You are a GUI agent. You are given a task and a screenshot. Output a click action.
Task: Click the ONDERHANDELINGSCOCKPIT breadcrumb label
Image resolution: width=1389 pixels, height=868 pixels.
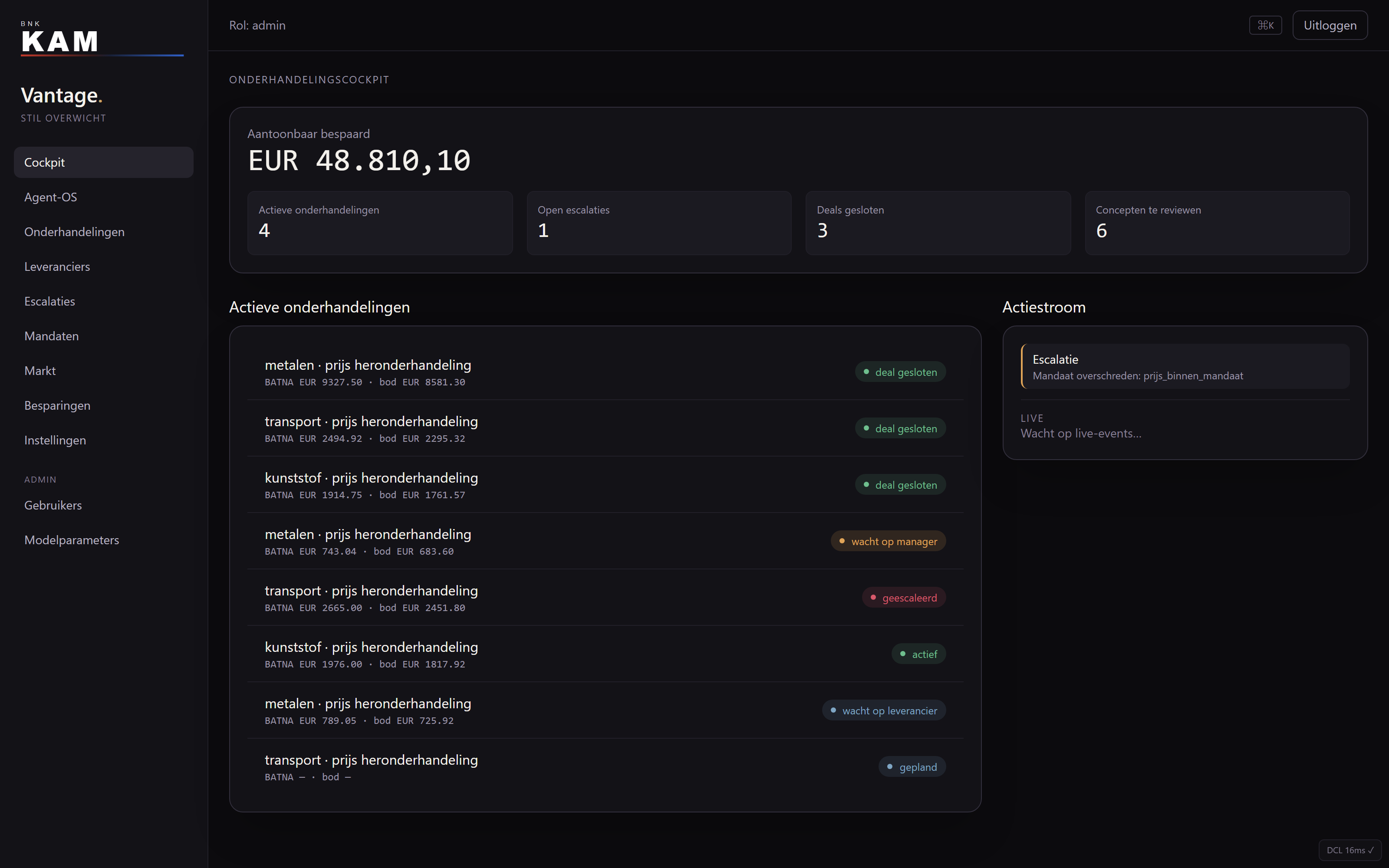pos(309,80)
